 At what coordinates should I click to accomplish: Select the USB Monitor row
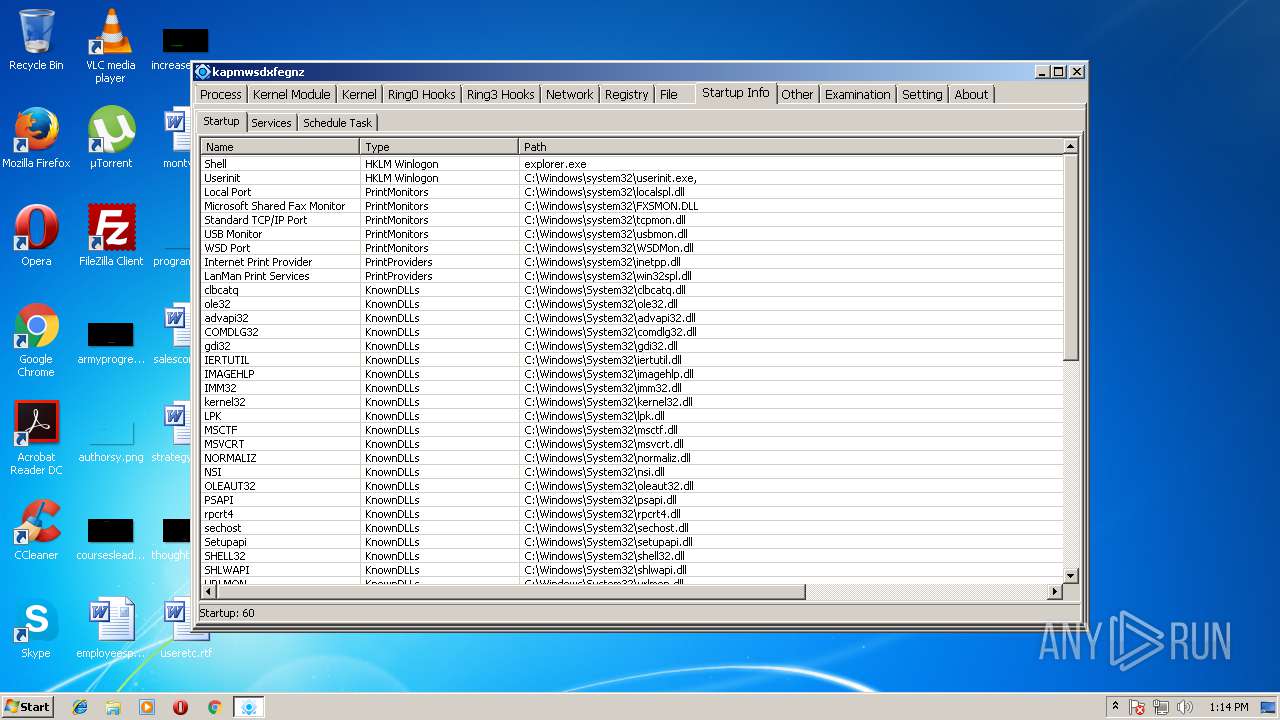[x=631, y=234]
